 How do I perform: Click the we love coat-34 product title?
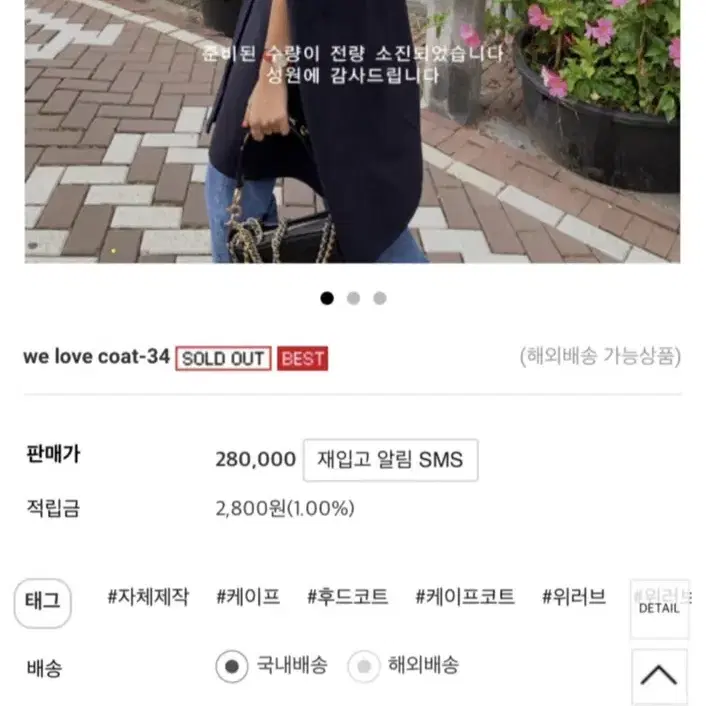tap(96, 357)
